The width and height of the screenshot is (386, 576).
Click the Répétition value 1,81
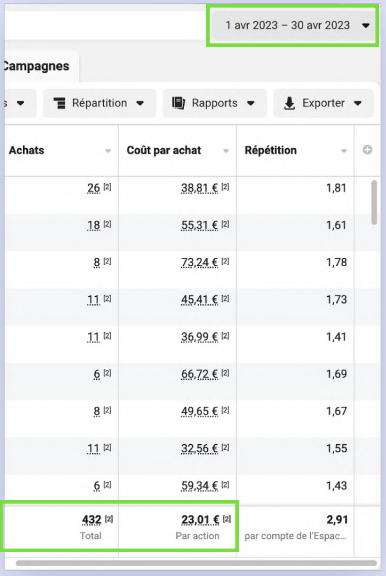point(336,188)
